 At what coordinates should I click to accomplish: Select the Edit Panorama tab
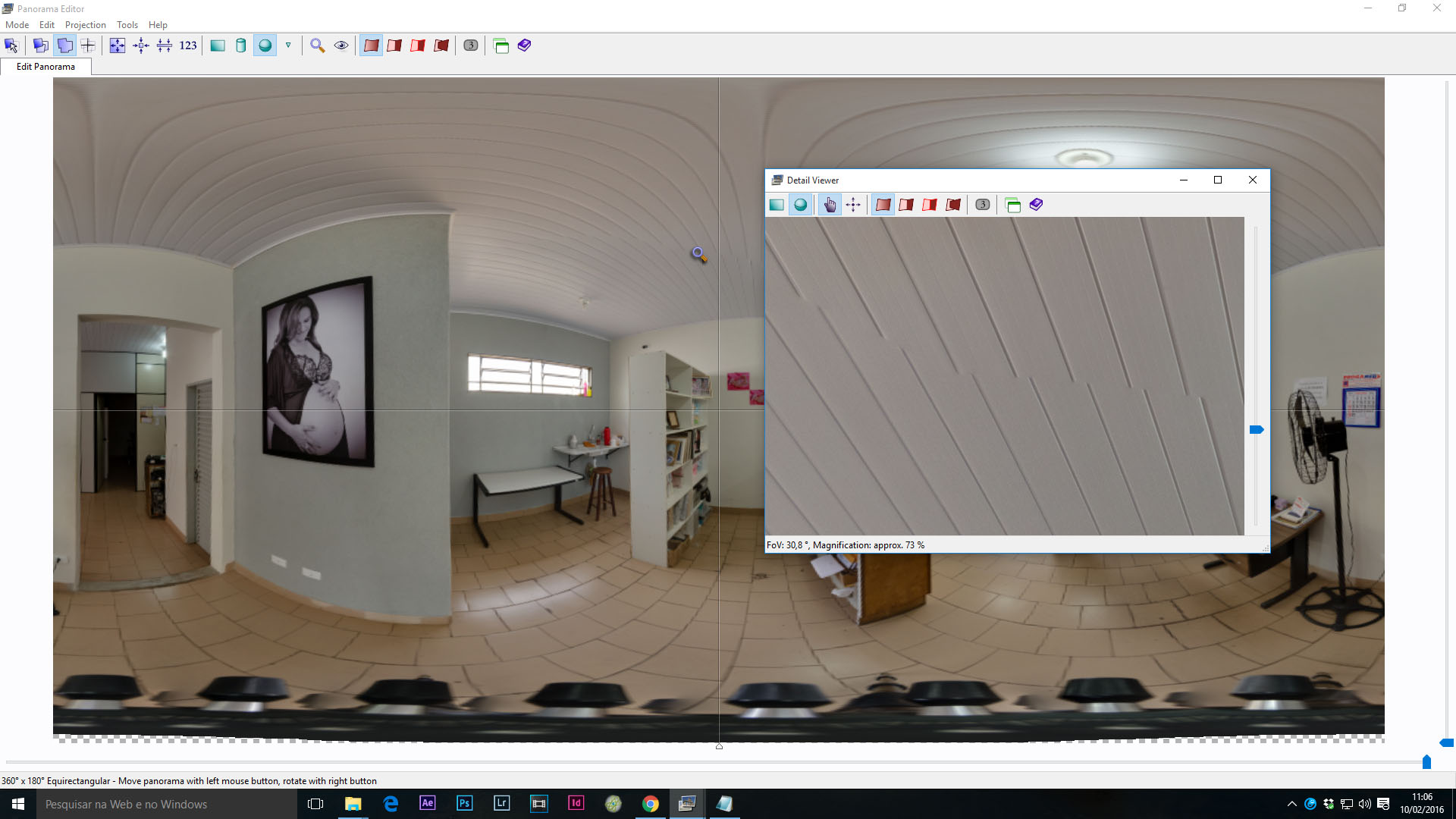pyautogui.click(x=45, y=67)
